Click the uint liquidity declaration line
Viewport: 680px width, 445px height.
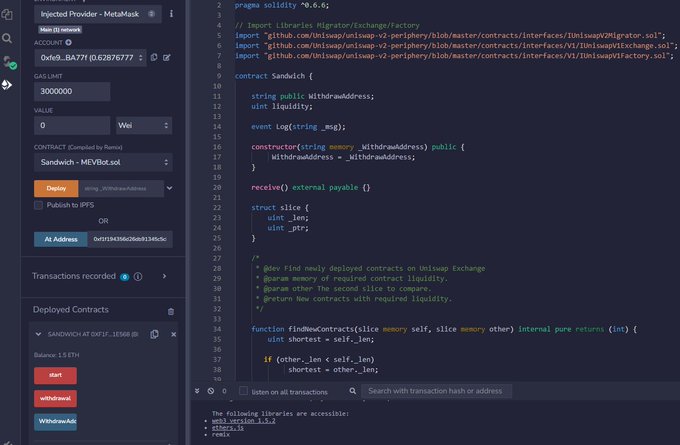[x=281, y=106]
